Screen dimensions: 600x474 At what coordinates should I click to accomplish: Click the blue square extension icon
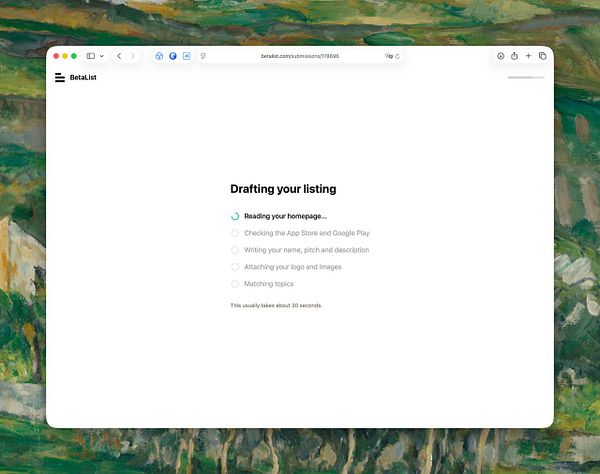[x=187, y=56]
